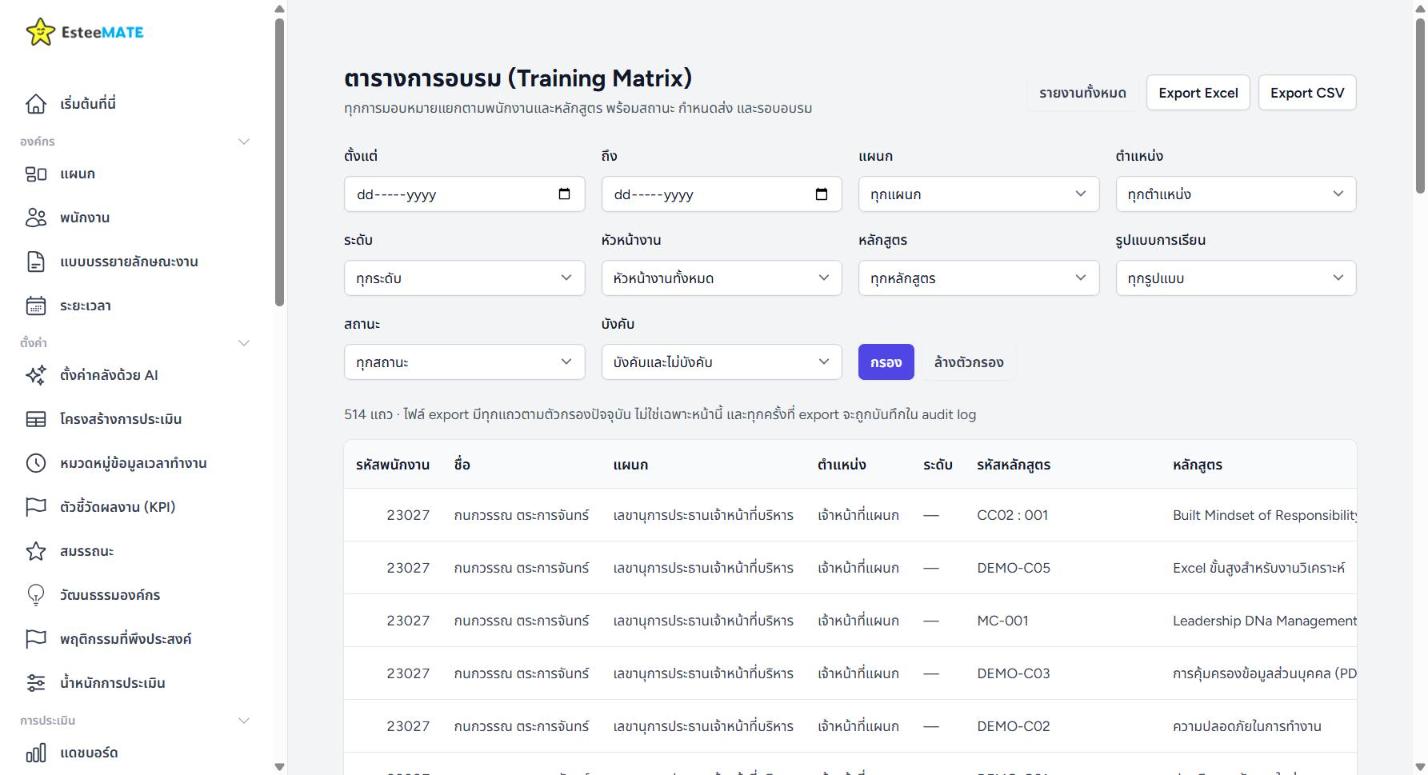Open the สถานะ filter dropdown
The height and width of the screenshot is (775, 1428).
464,362
